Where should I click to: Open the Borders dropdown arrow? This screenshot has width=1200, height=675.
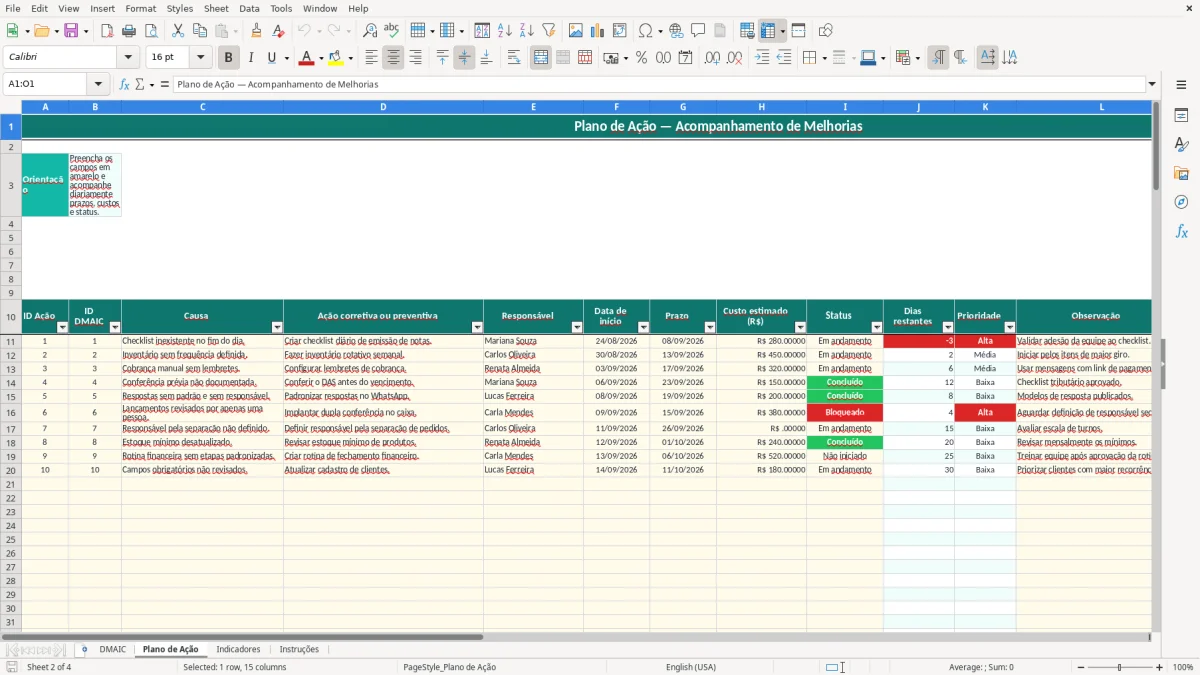[824, 58]
